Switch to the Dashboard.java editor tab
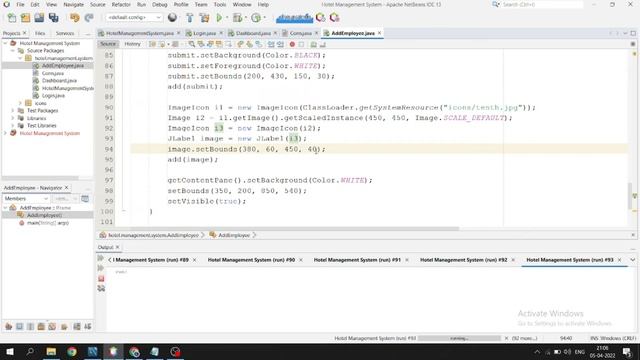 point(253,33)
